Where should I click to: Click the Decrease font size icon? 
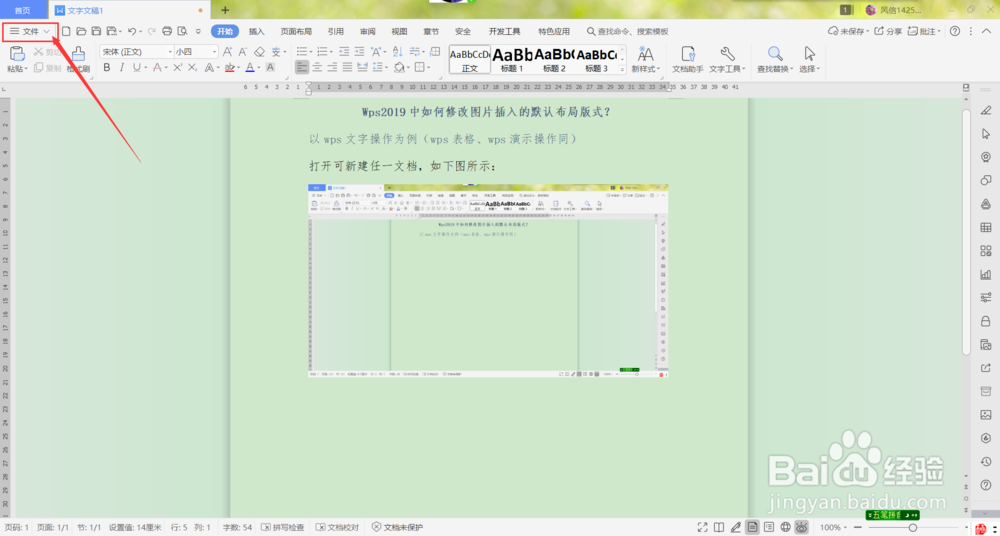pyautogui.click(x=243, y=52)
